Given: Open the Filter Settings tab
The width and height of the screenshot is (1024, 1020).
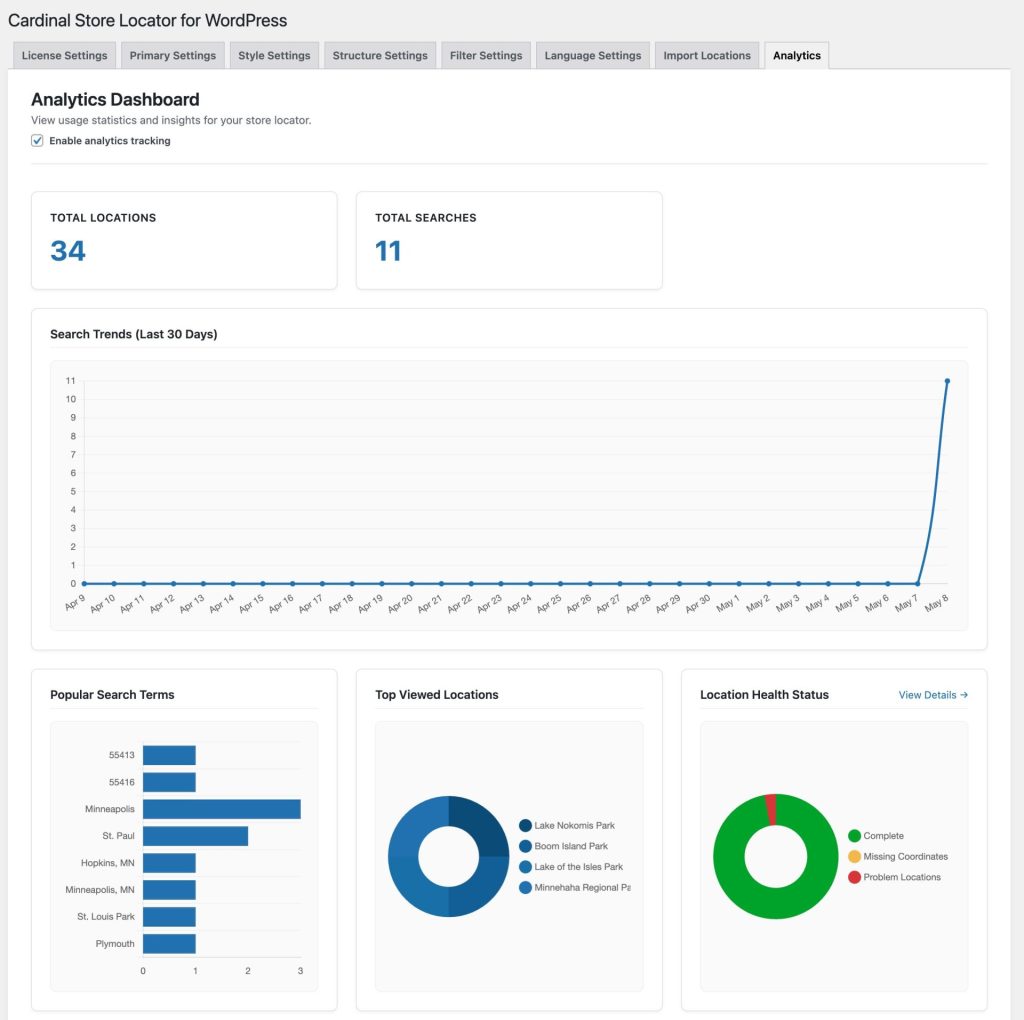Looking at the screenshot, I should (x=486, y=56).
